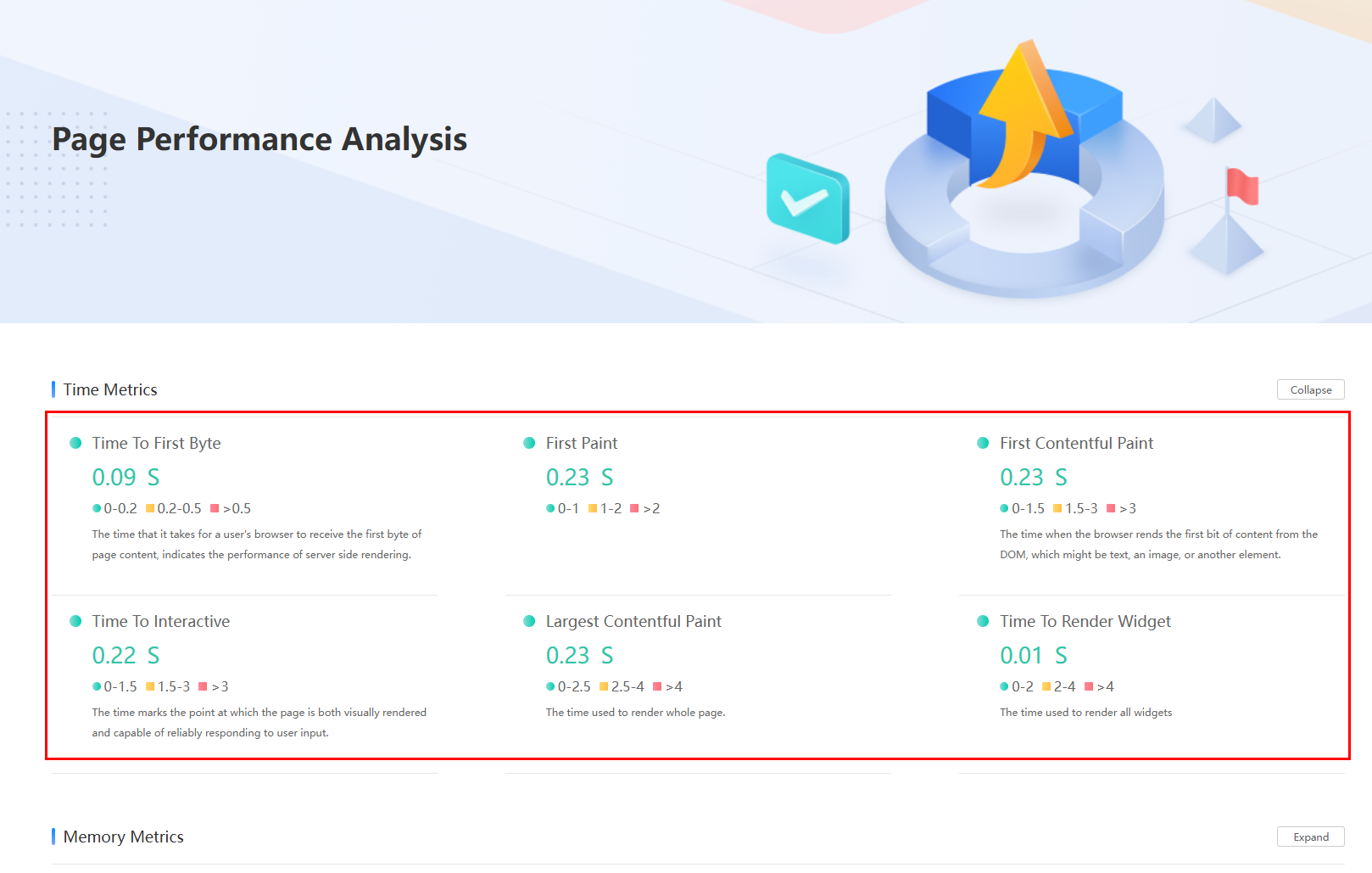Viewport: 1372px width, 873px height.
Task: Click the teal checkmark illustration icon
Action: click(808, 199)
